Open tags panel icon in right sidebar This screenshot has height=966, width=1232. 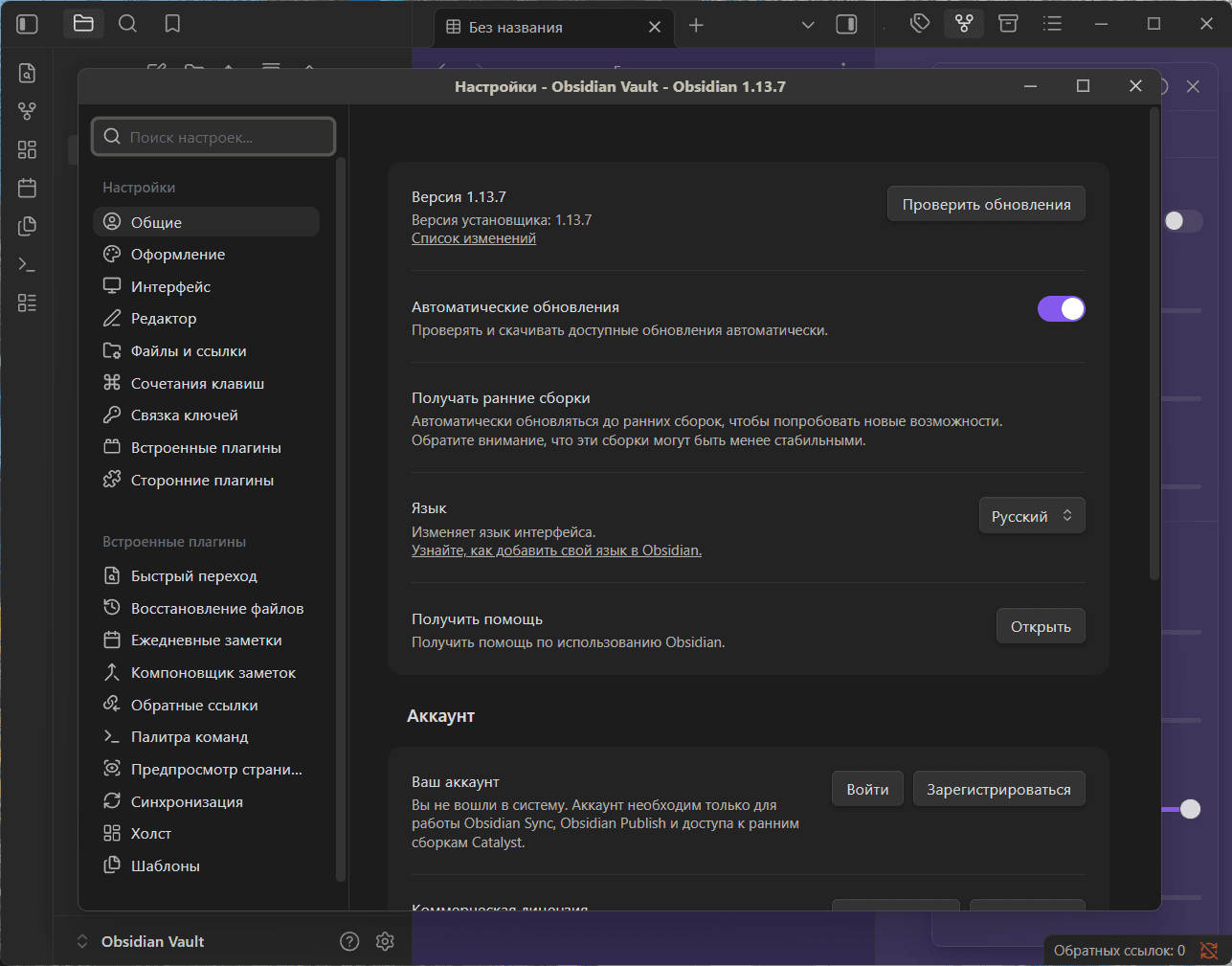[x=920, y=24]
